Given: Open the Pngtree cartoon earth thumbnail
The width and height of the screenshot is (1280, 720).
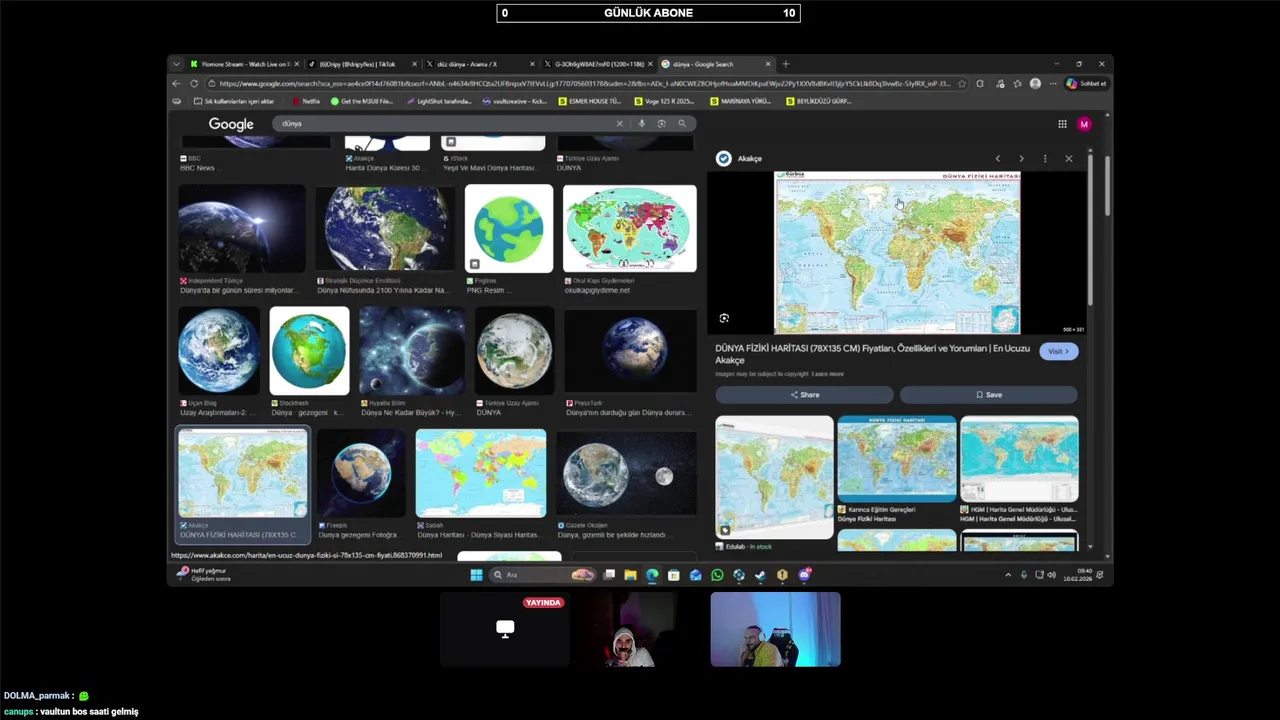Looking at the screenshot, I should (508, 228).
